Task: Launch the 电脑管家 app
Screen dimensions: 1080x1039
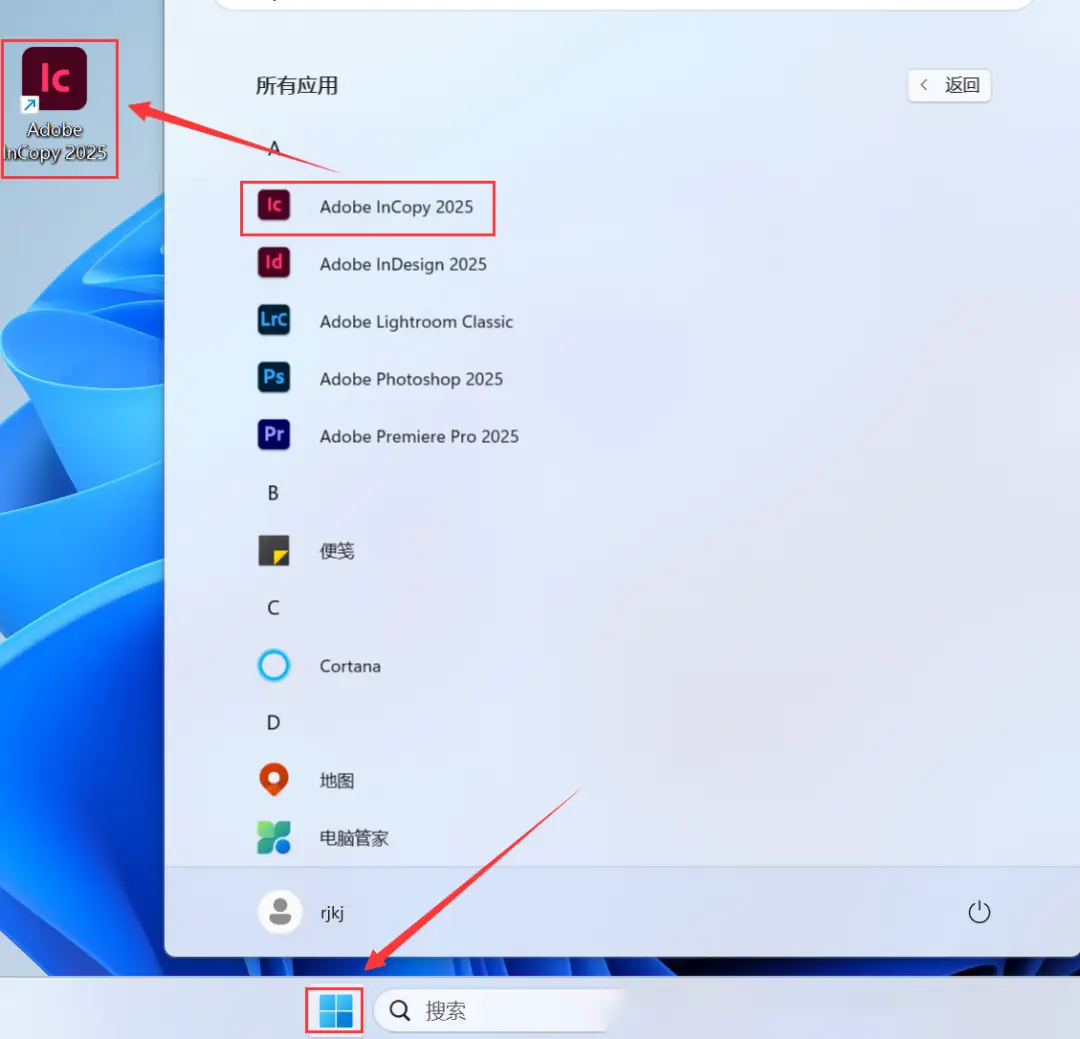Action: pyautogui.click(x=353, y=838)
